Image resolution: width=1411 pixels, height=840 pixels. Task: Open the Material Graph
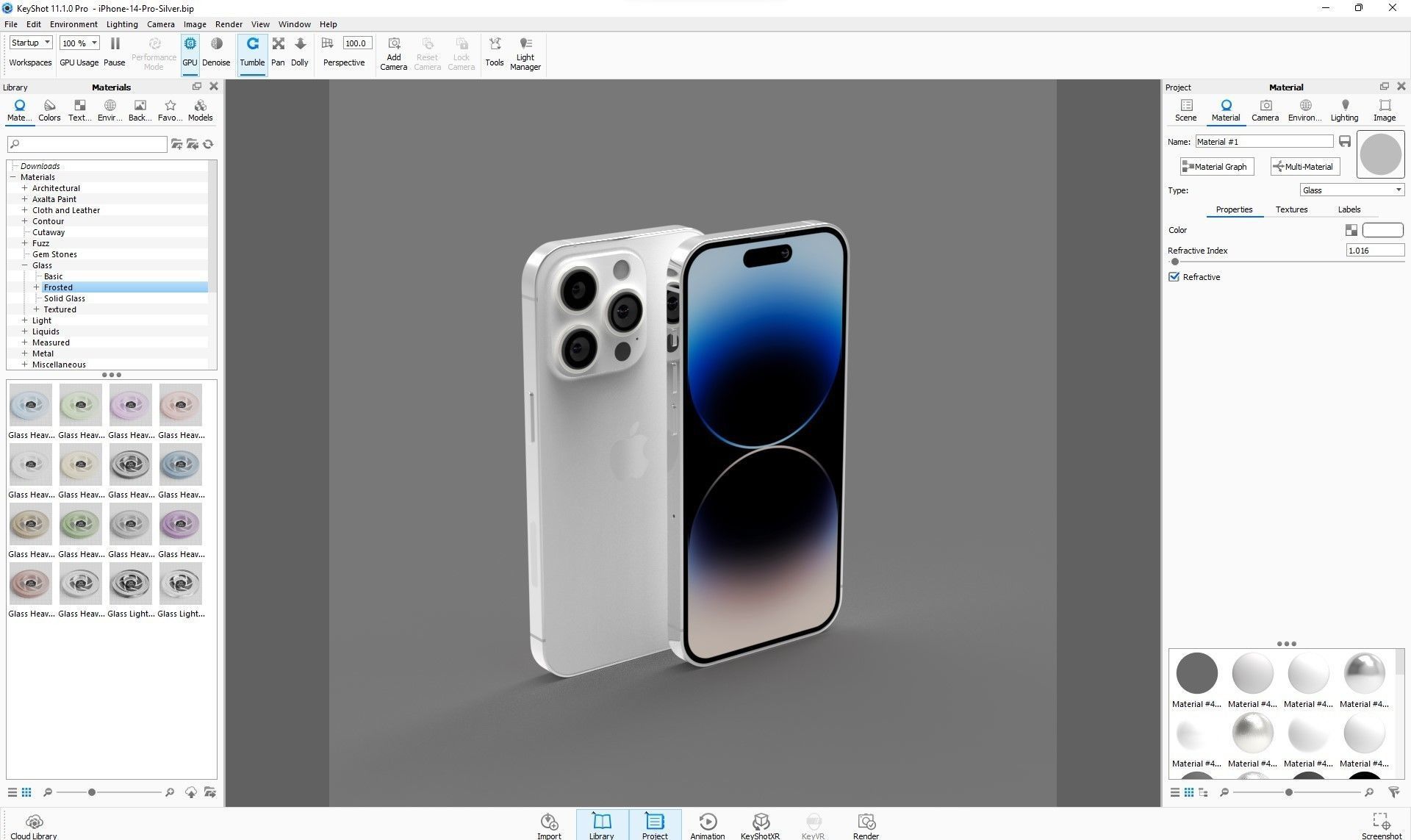(1216, 167)
